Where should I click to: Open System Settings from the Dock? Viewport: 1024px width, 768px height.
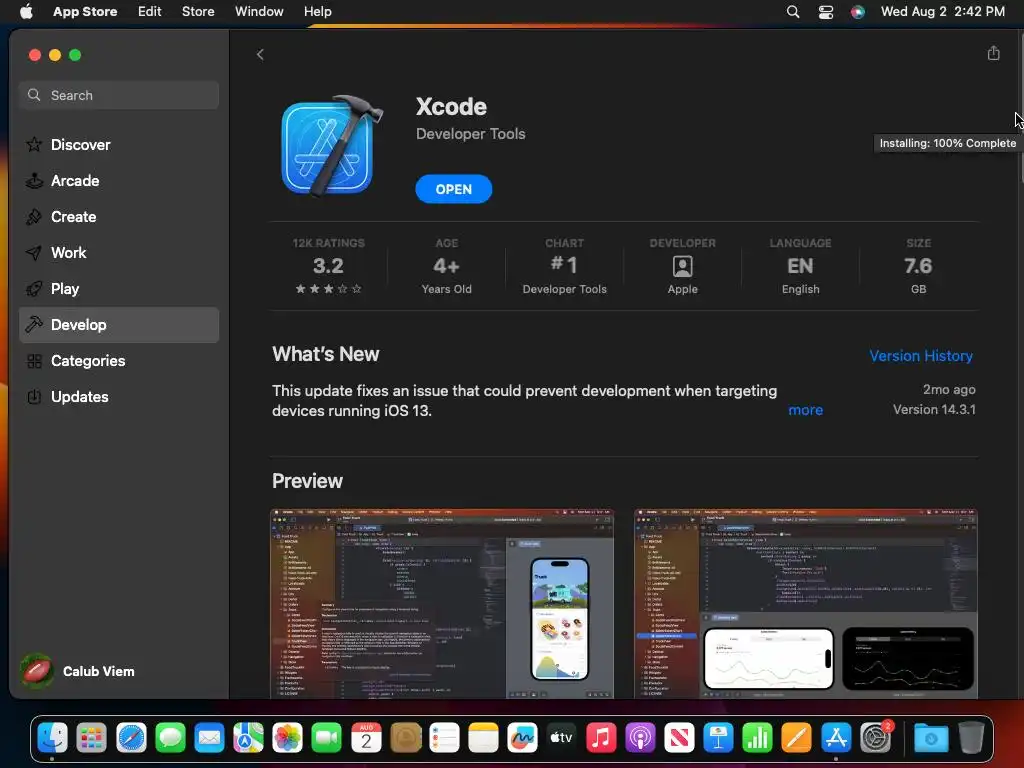pos(875,738)
